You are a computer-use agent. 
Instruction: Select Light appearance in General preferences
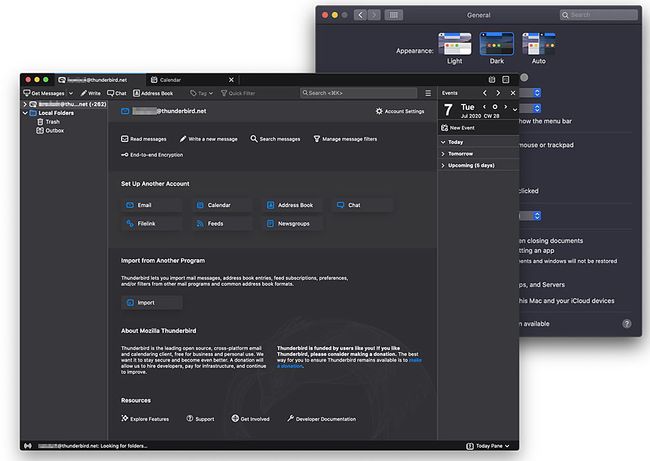click(x=455, y=48)
